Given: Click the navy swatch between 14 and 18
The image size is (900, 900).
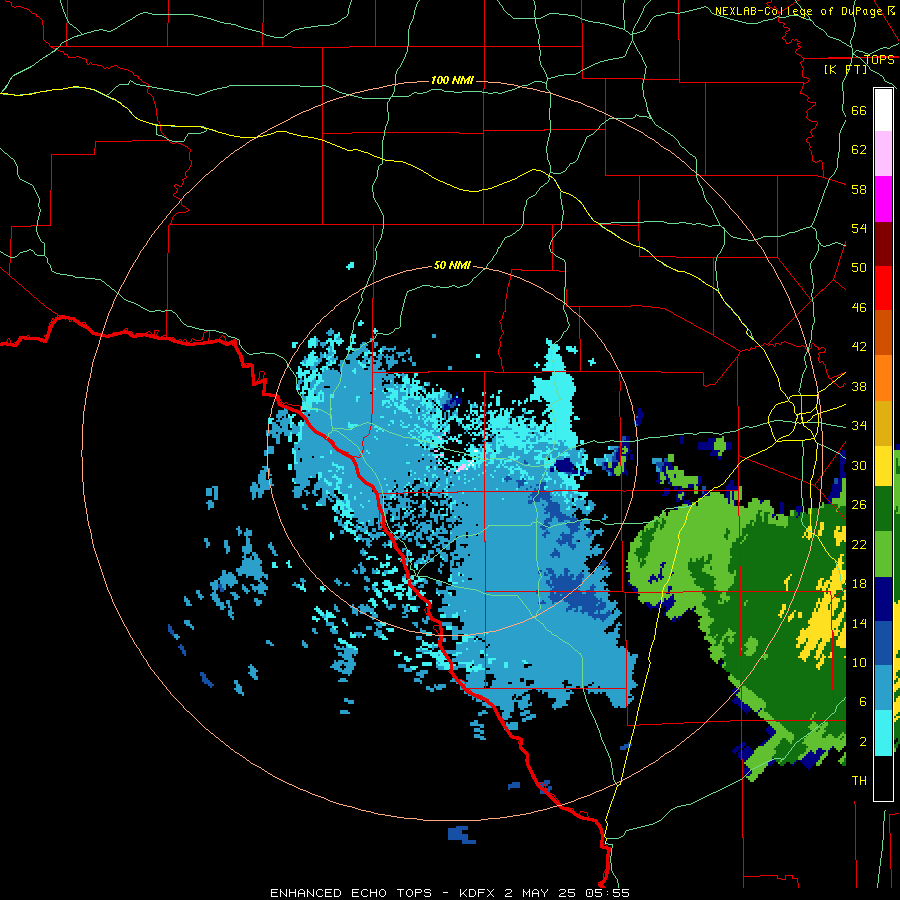Looking at the screenshot, I should tap(883, 599).
